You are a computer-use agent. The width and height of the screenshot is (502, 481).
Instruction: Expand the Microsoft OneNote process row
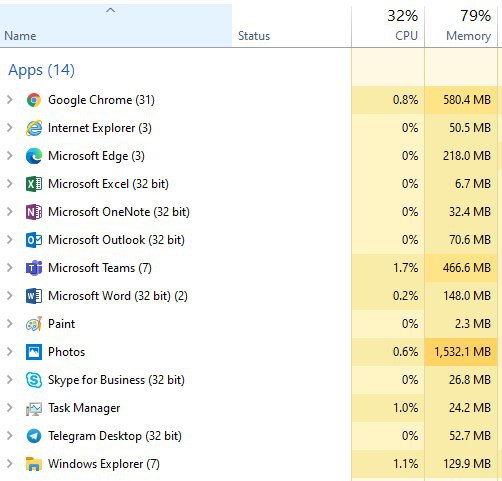(x=10, y=212)
